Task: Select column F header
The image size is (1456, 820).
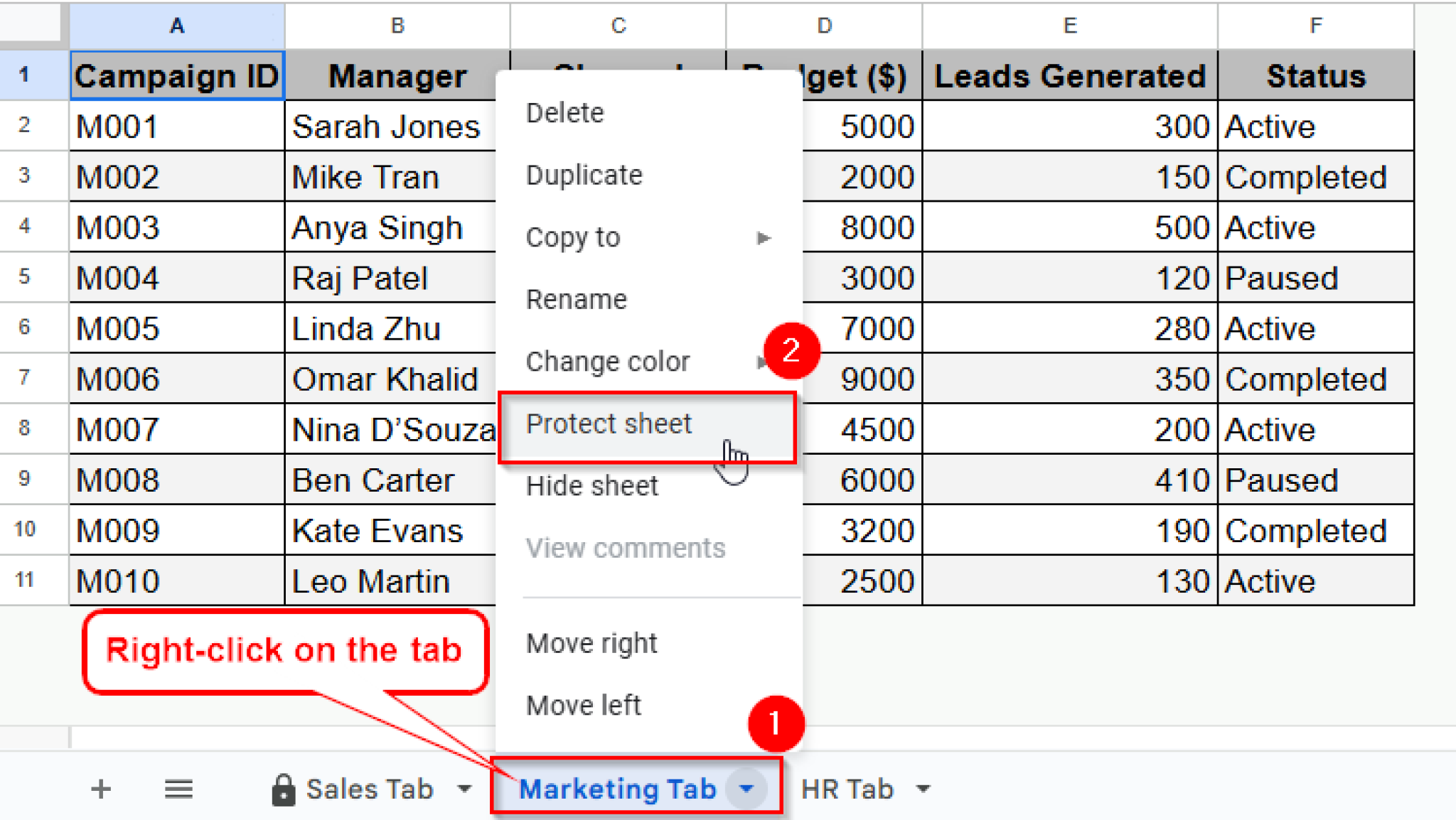Action: [x=1316, y=26]
